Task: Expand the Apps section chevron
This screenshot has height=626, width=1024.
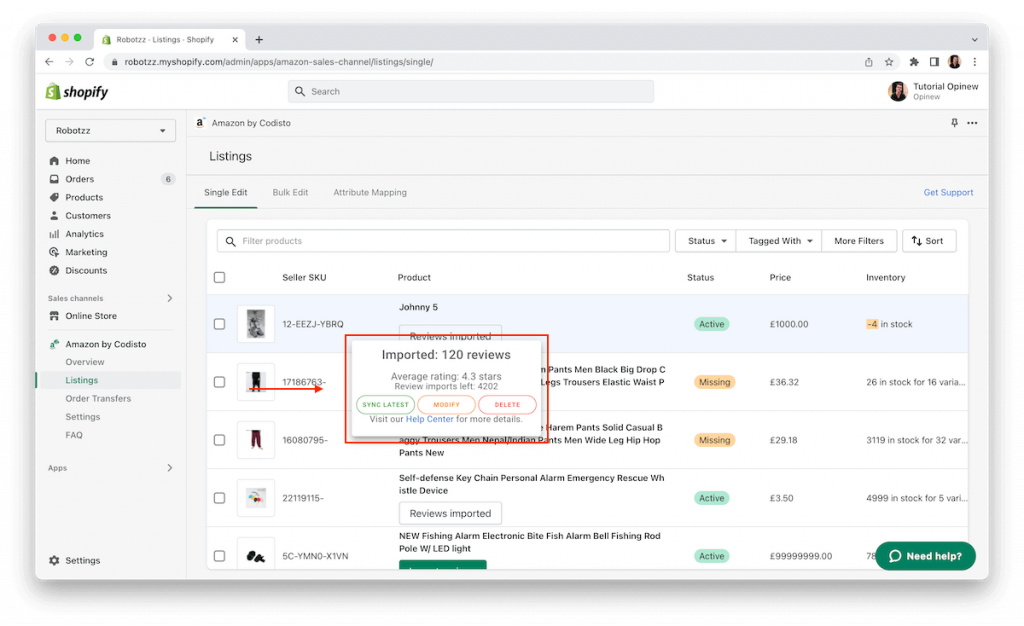Action: pos(170,468)
